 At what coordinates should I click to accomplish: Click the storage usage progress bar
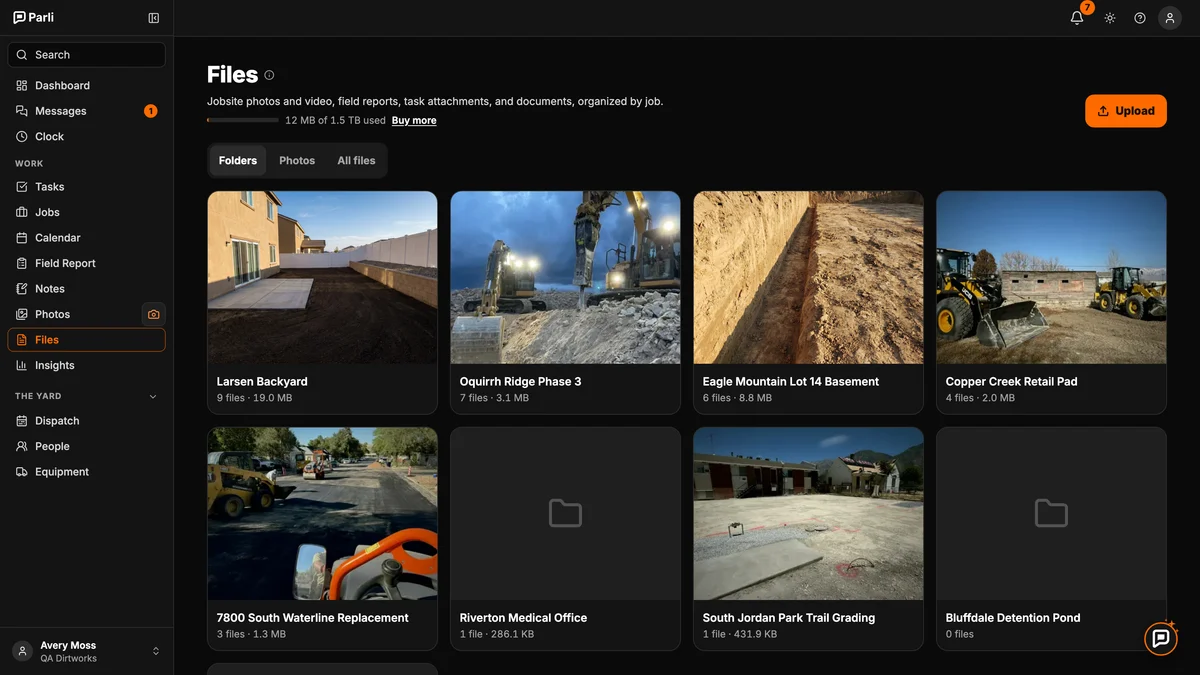(243, 121)
